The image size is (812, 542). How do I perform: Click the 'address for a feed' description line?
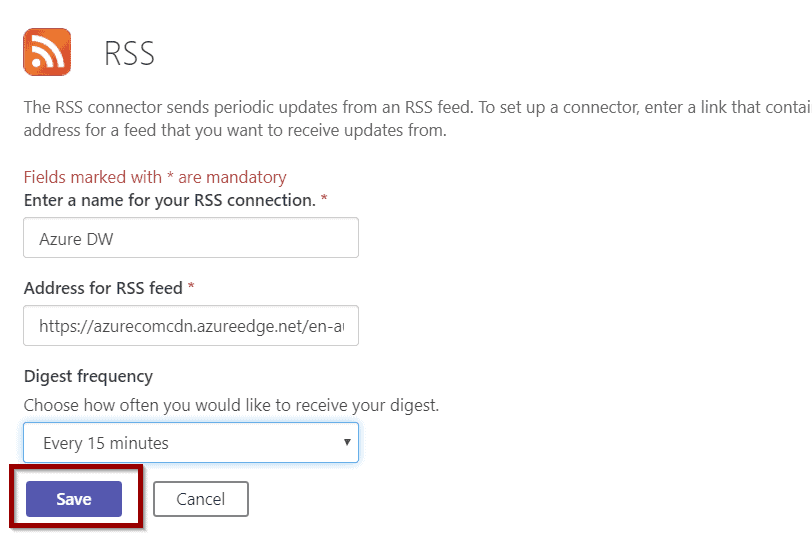235,130
